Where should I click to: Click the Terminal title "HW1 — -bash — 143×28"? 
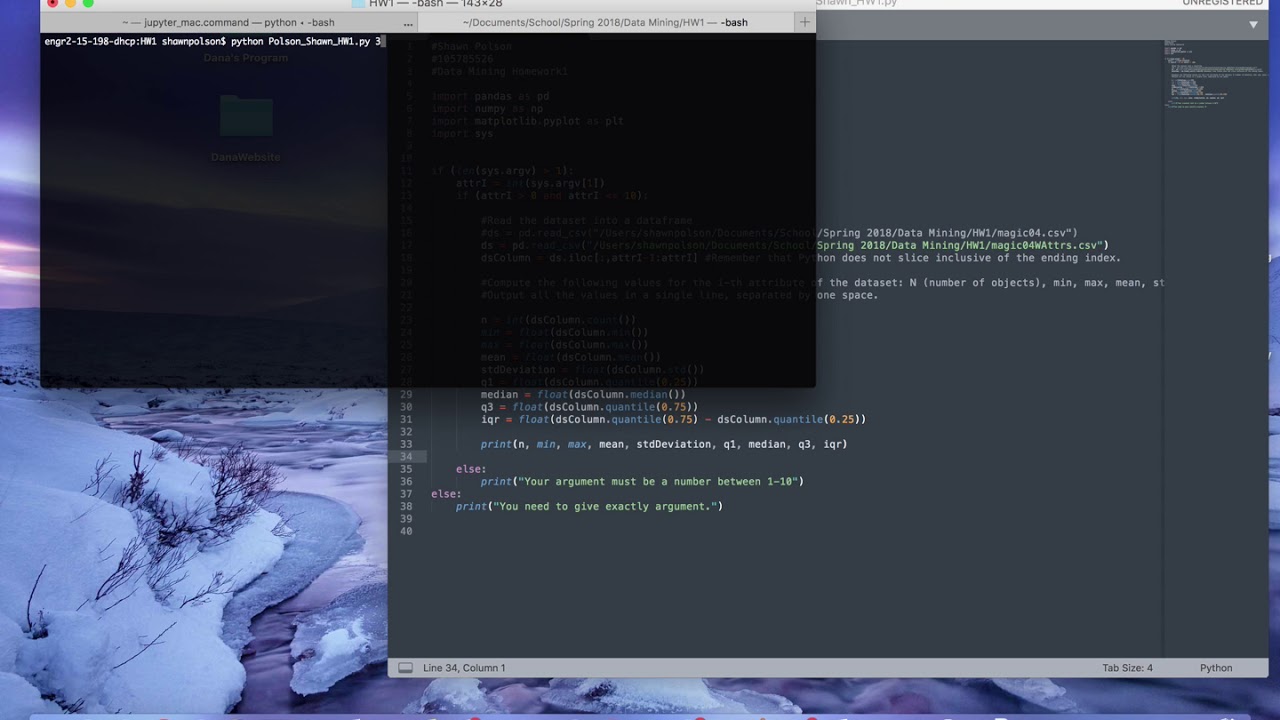[435, 4]
